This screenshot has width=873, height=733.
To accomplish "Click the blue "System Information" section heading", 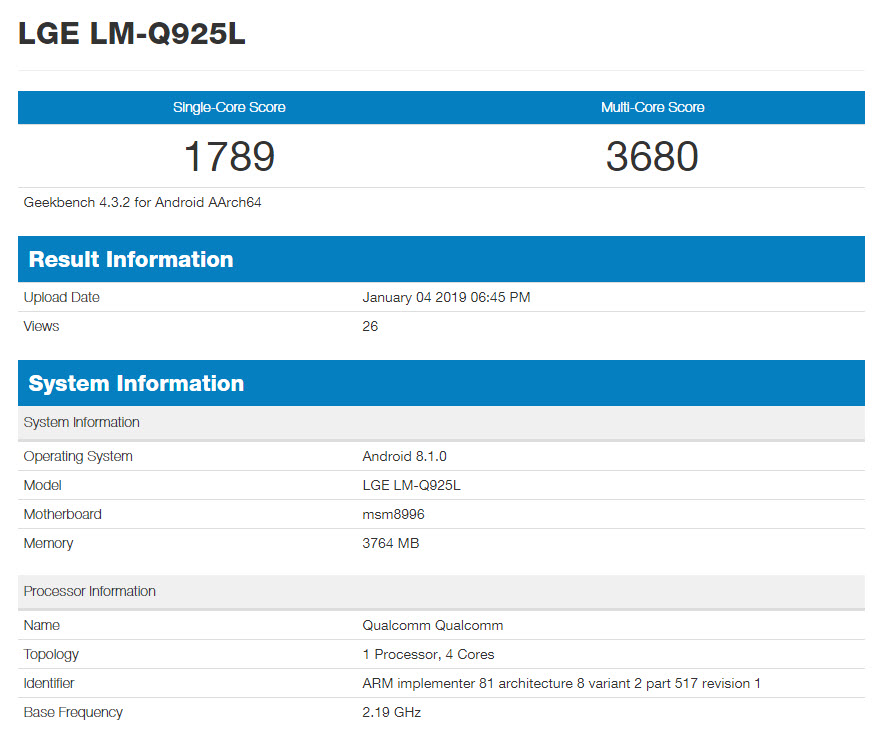I will click(x=136, y=383).
